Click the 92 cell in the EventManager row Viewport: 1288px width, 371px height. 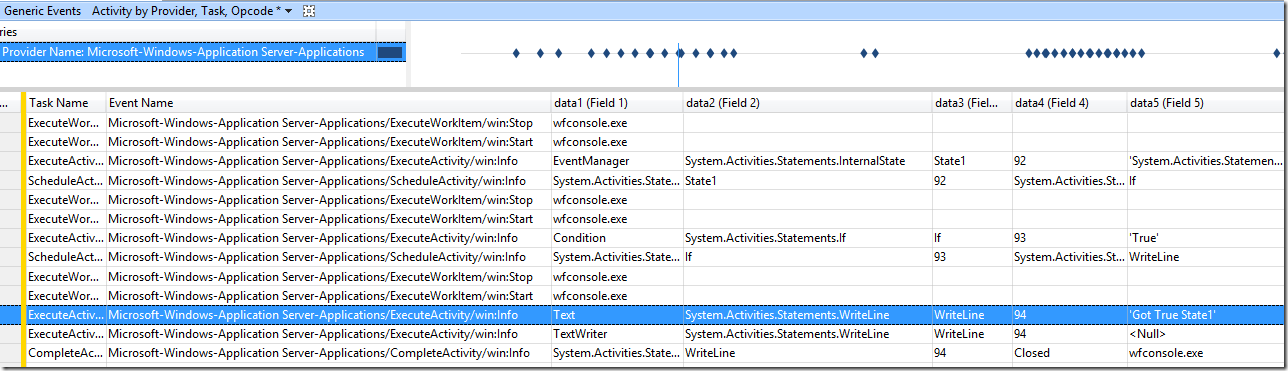[1069, 161]
